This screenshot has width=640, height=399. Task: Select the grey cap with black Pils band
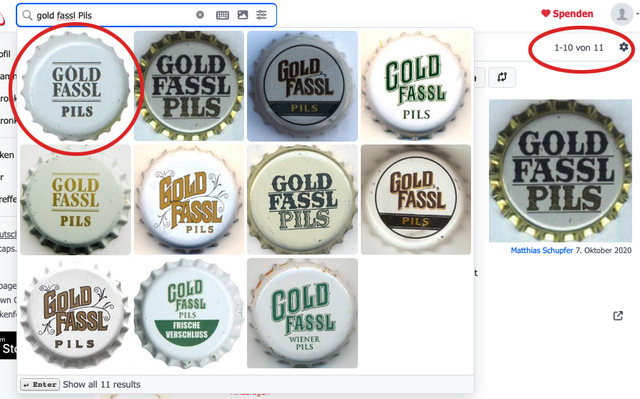(302, 86)
